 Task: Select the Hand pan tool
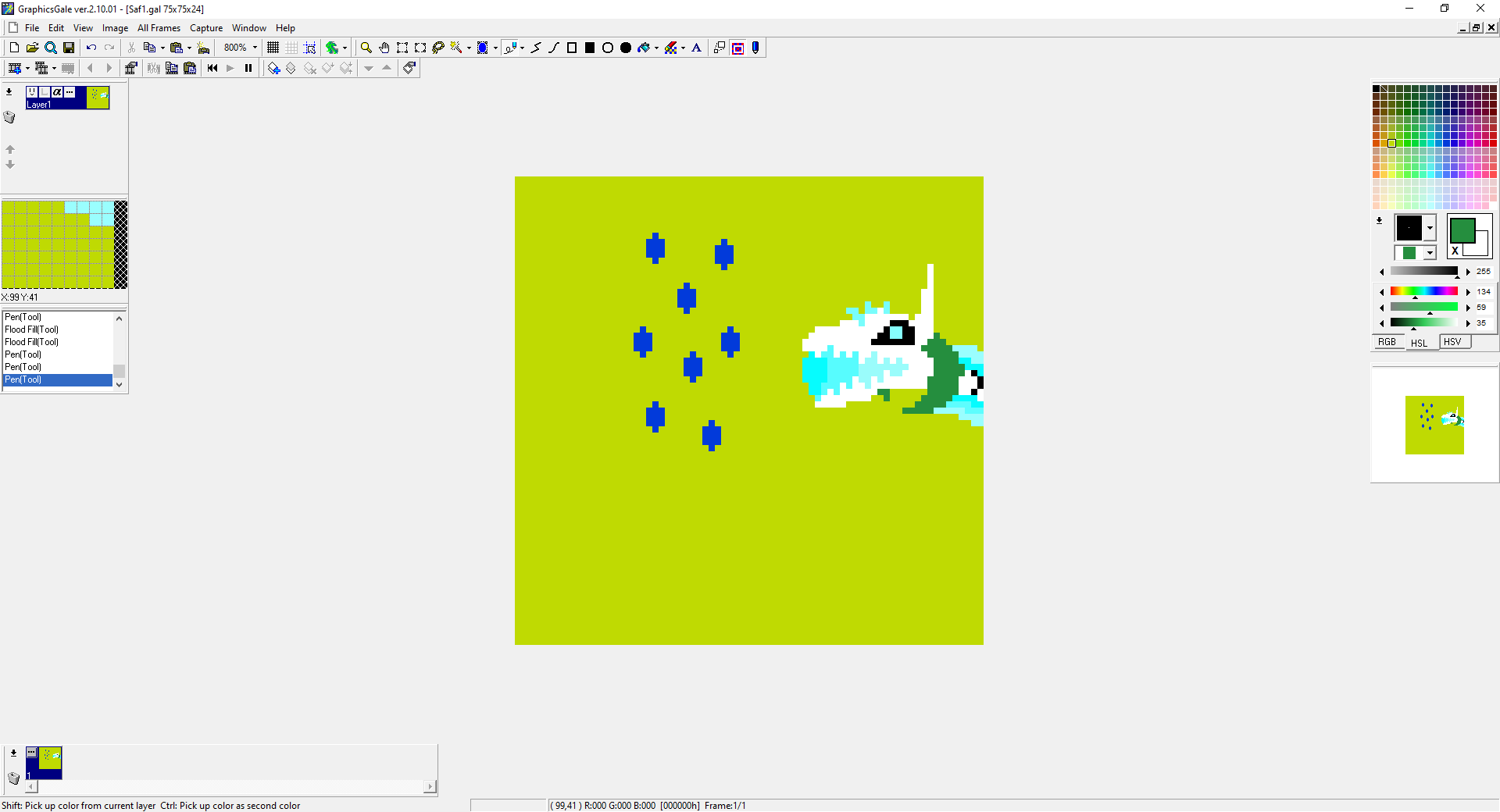384,48
